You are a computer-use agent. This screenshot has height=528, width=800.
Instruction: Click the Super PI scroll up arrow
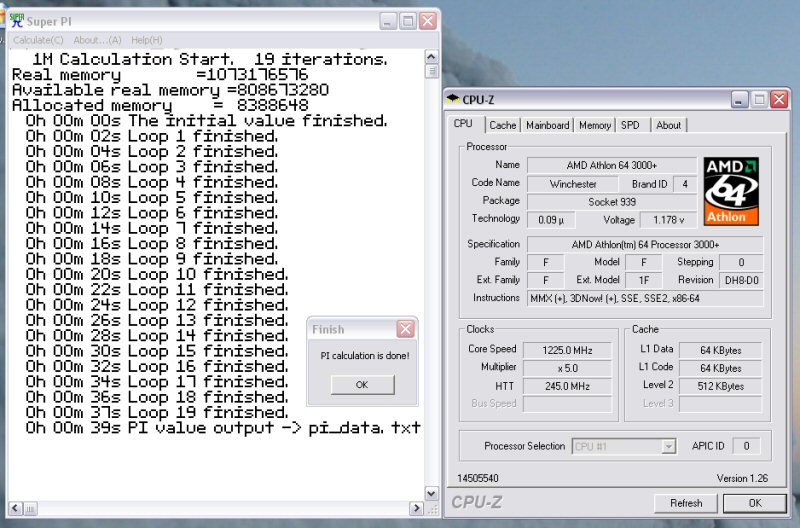(x=432, y=57)
